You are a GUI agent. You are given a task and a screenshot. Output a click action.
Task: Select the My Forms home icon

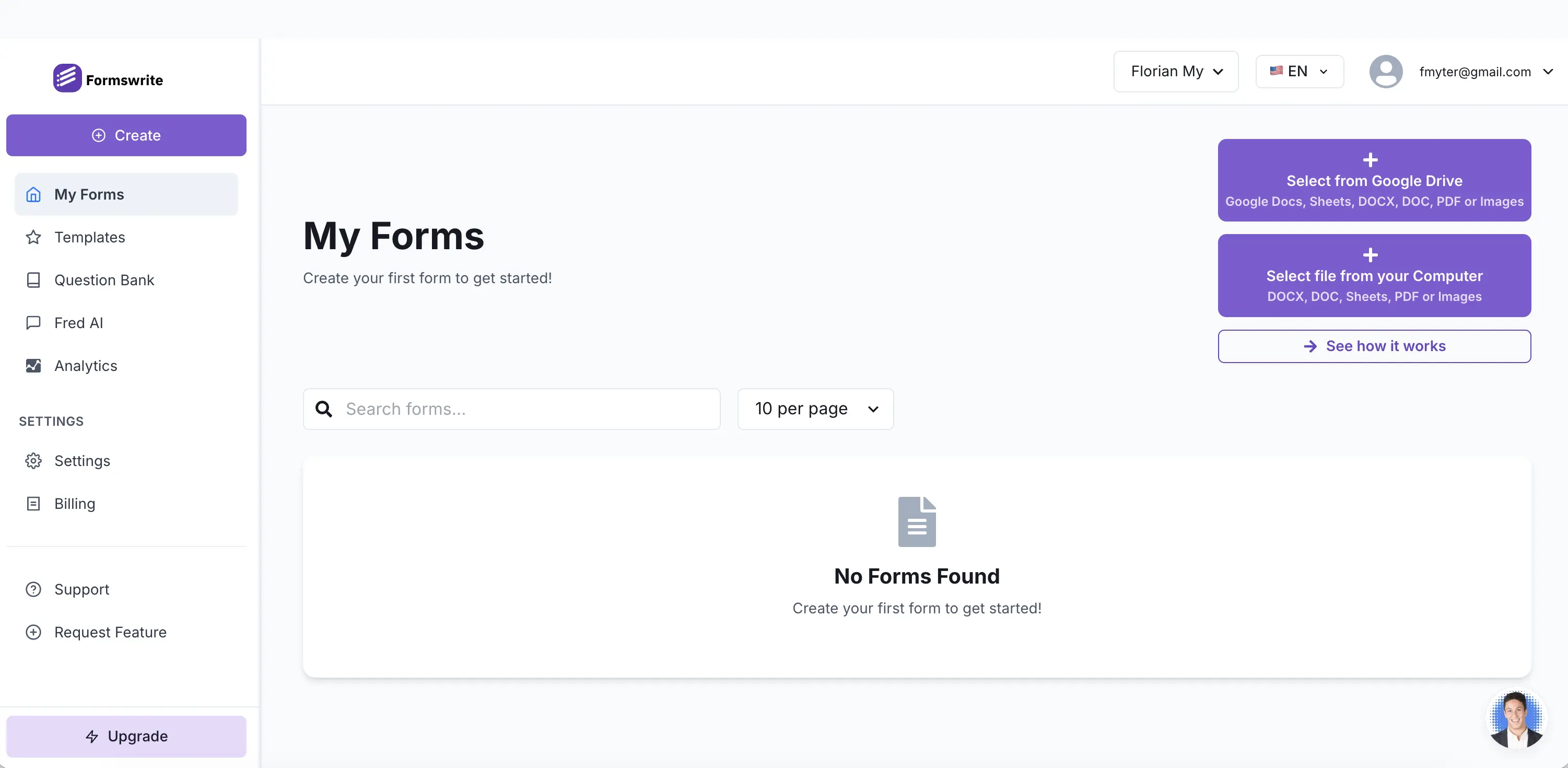[x=33, y=194]
